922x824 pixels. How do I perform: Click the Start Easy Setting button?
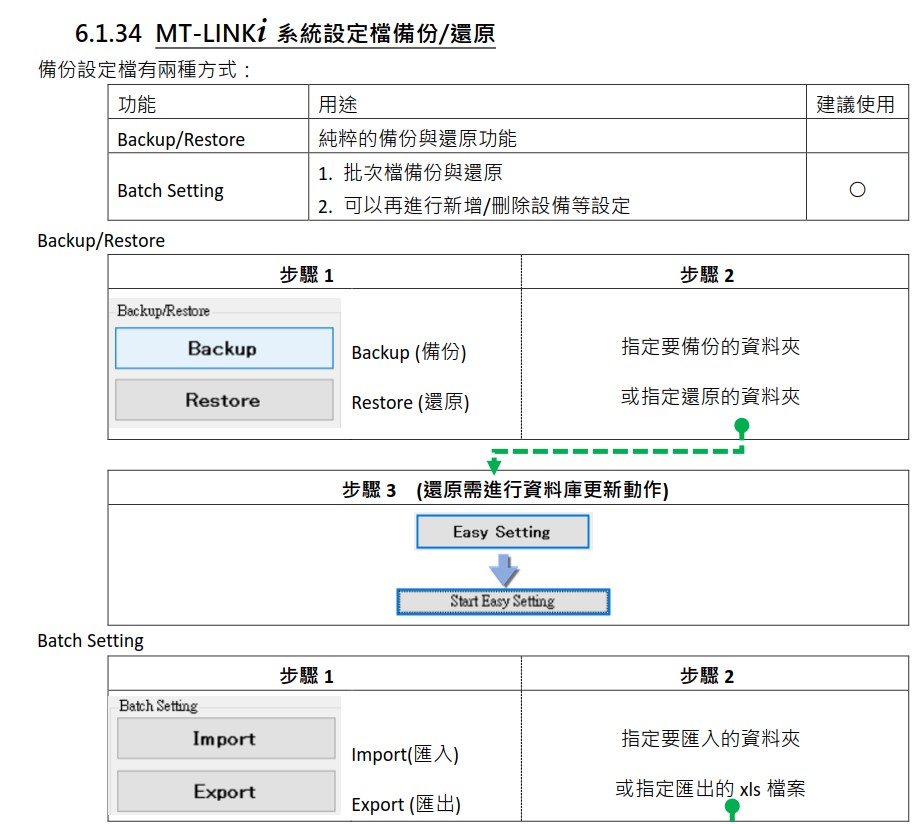coord(503,601)
